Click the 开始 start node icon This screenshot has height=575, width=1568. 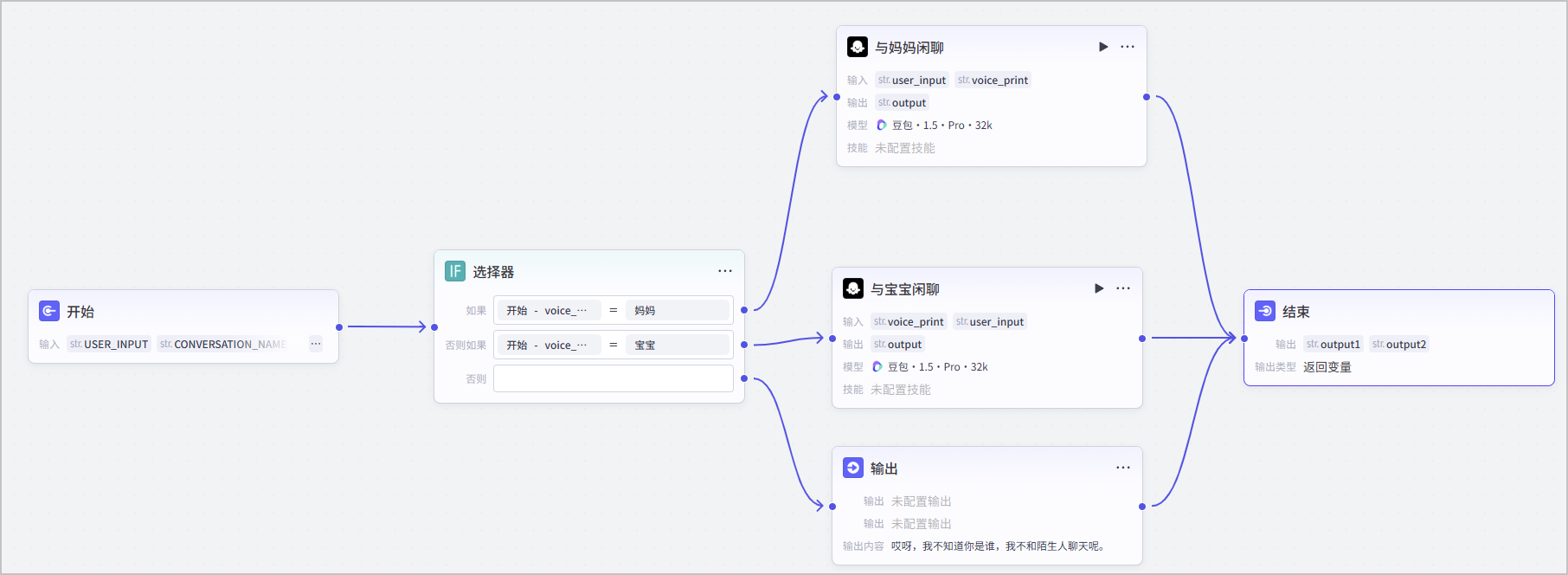click(x=49, y=311)
